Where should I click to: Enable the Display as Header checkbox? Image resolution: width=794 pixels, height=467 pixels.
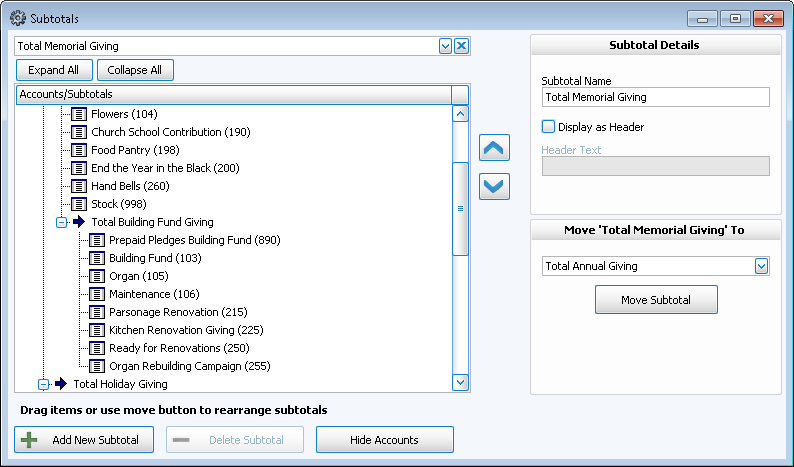click(x=548, y=127)
